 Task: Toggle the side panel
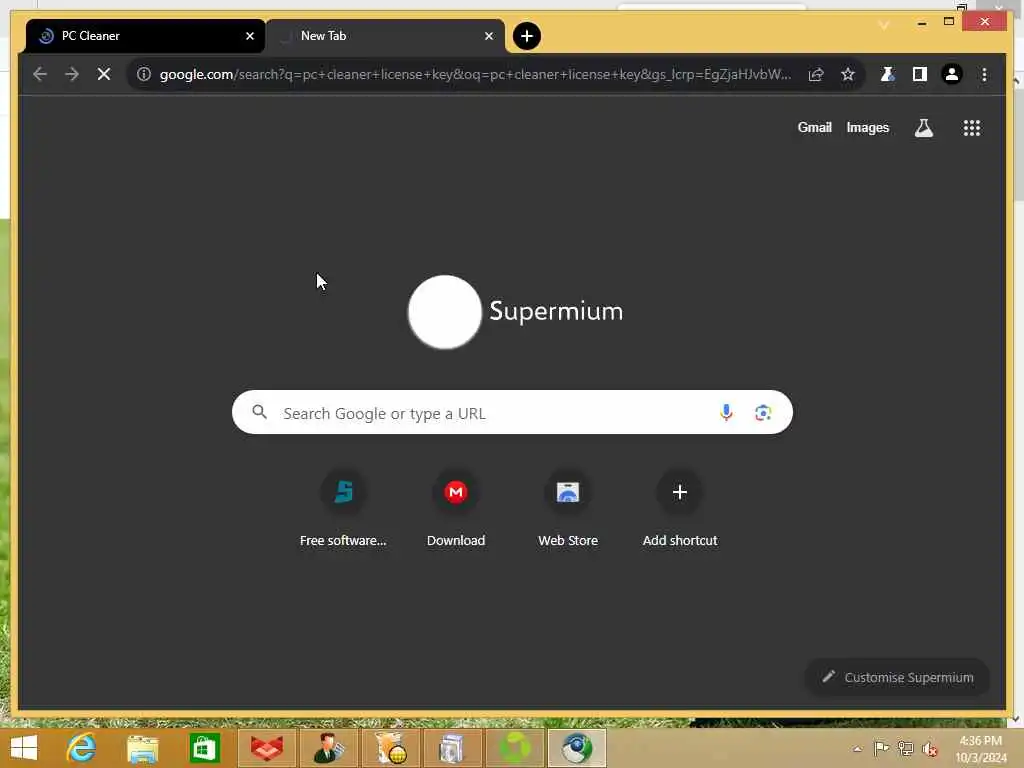[x=920, y=74]
